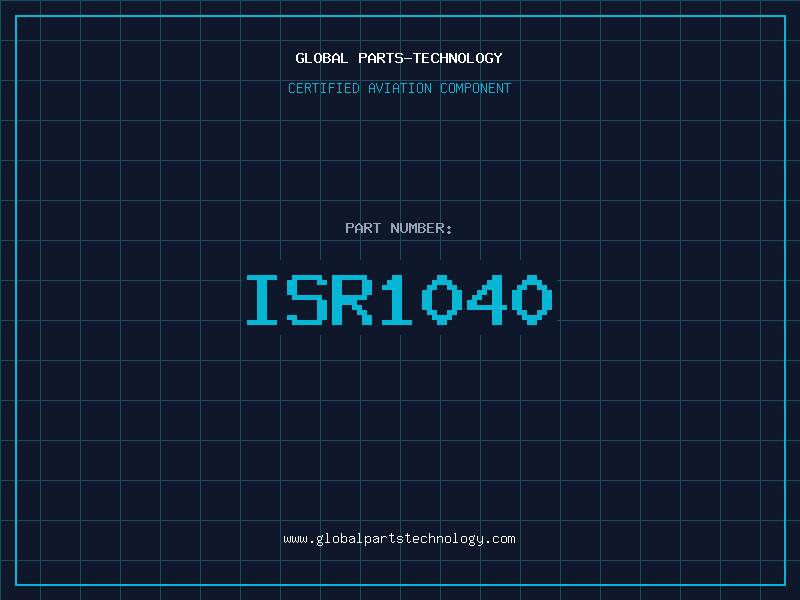
Task: Click the word AVIATION in the subtitle
Action: 400,88
